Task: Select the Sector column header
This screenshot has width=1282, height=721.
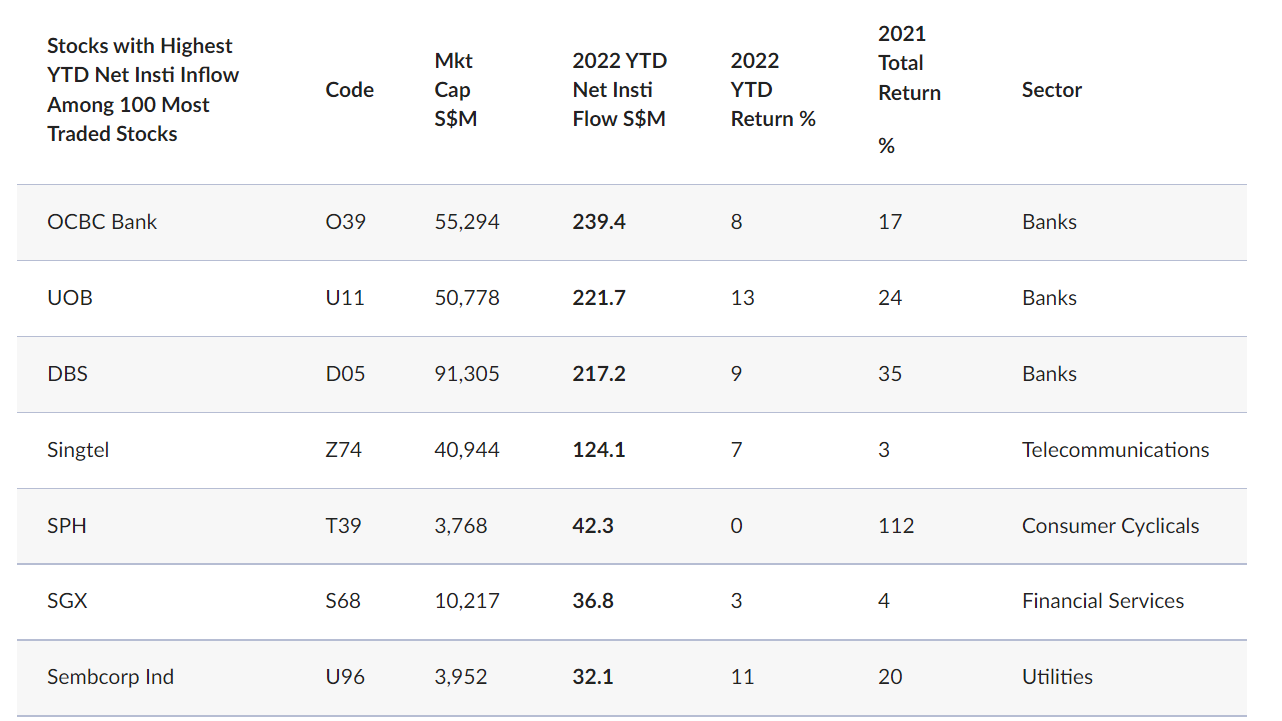Action: click(1052, 90)
